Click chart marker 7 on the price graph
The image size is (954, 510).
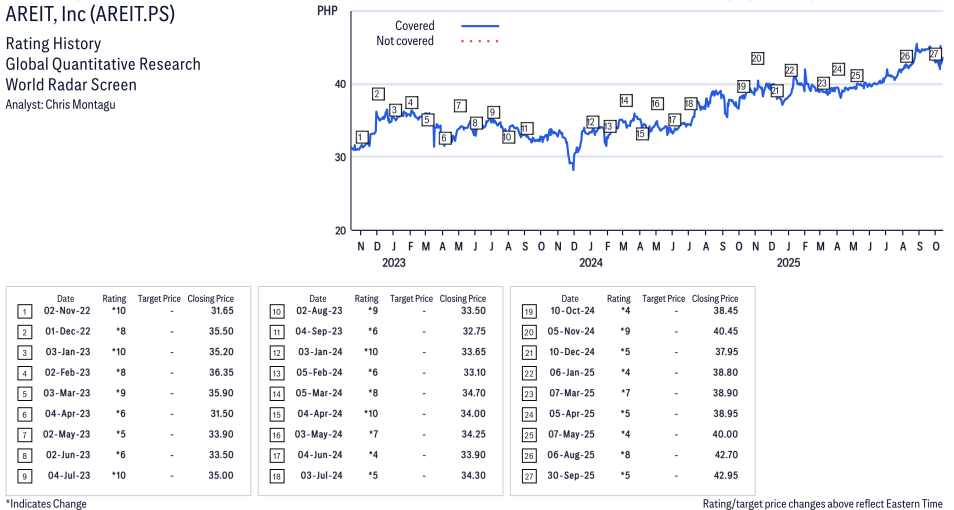click(x=459, y=105)
